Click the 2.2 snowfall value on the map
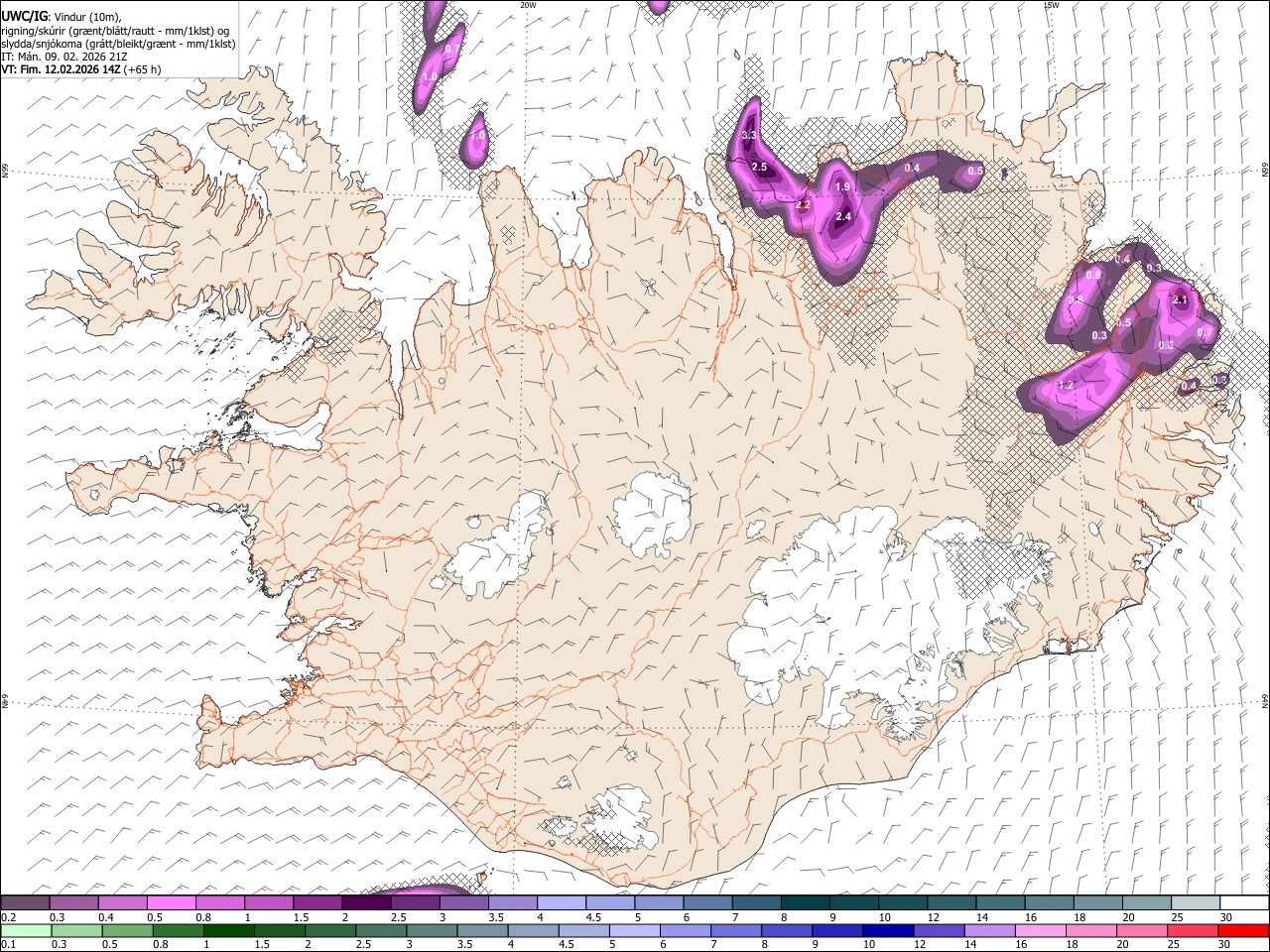 pos(803,205)
